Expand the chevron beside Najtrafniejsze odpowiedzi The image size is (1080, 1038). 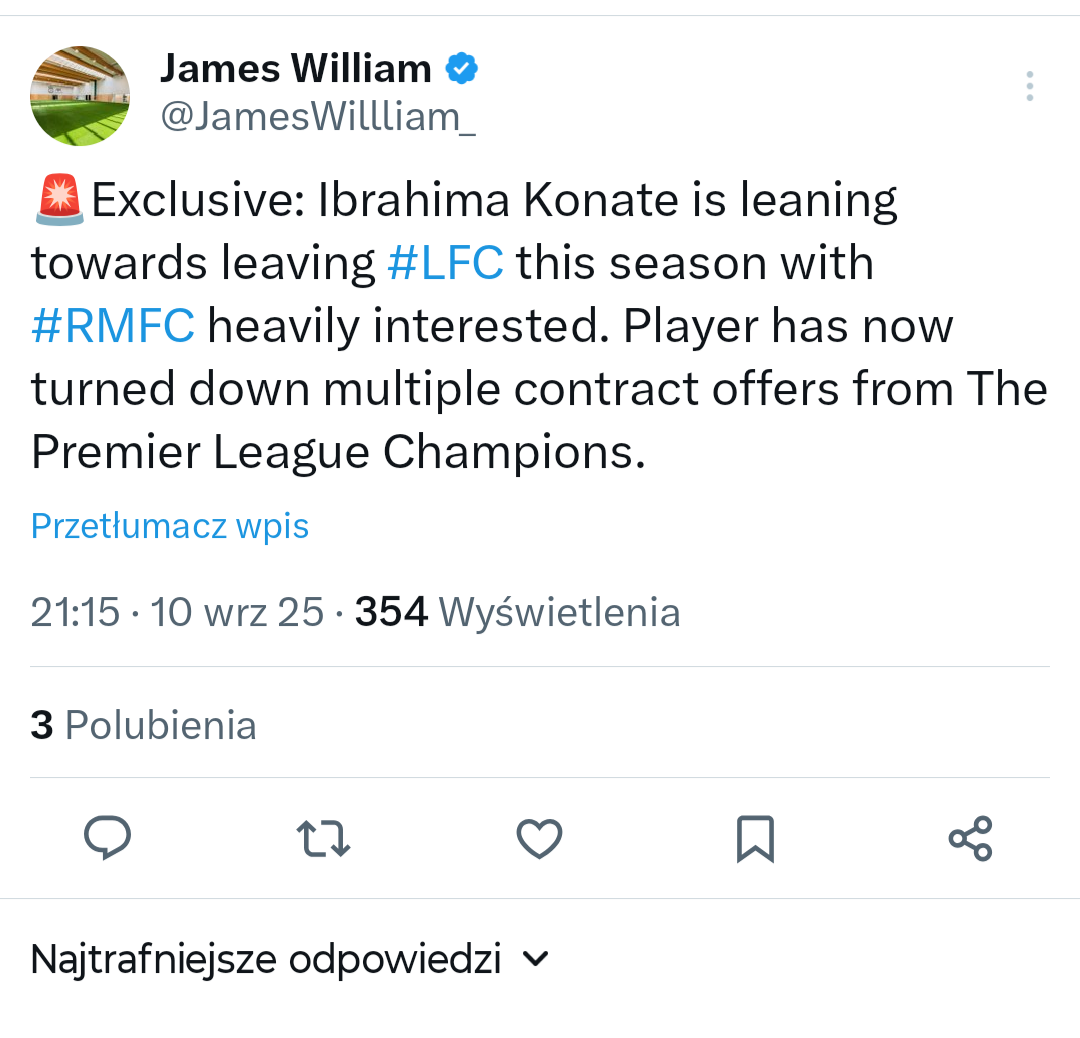(x=536, y=959)
